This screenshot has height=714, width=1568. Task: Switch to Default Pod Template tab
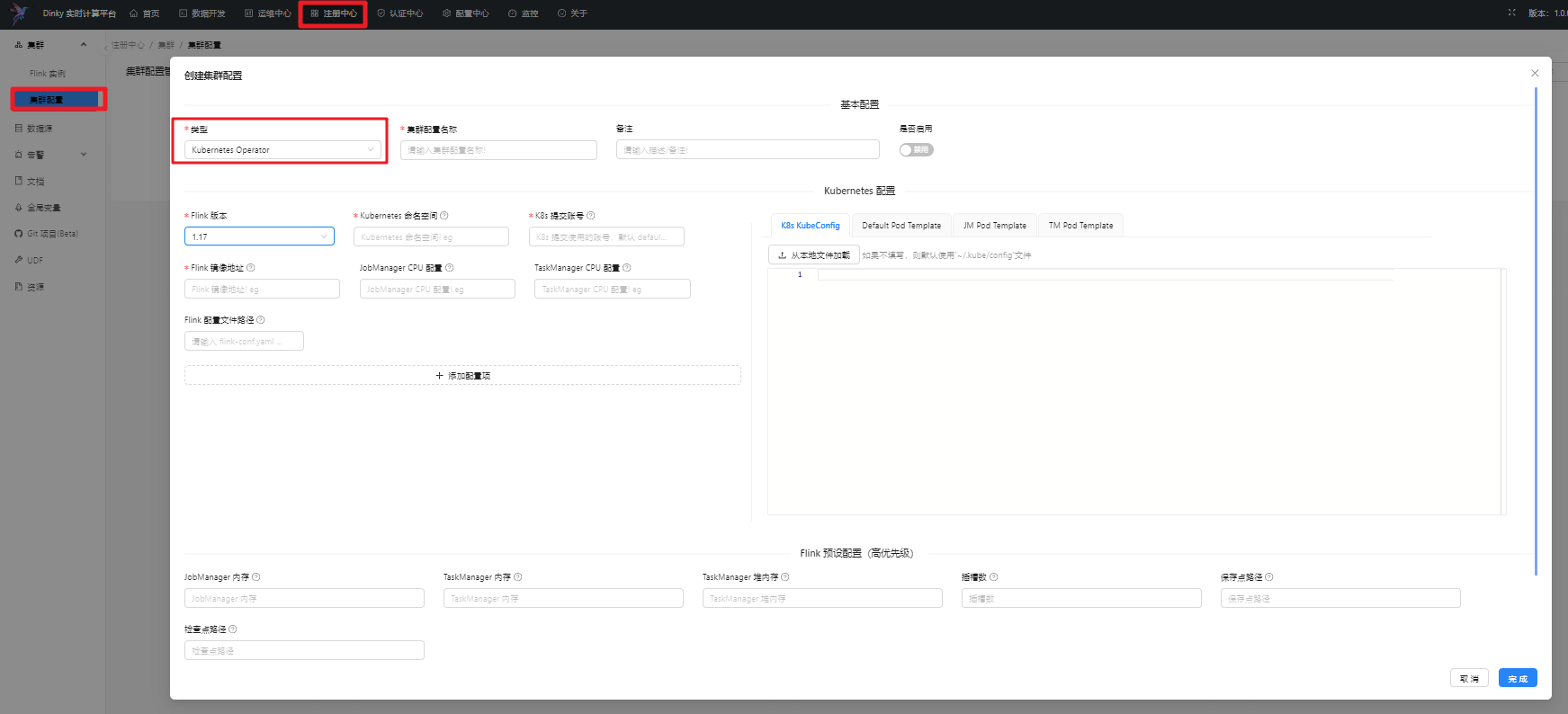pyautogui.click(x=901, y=226)
